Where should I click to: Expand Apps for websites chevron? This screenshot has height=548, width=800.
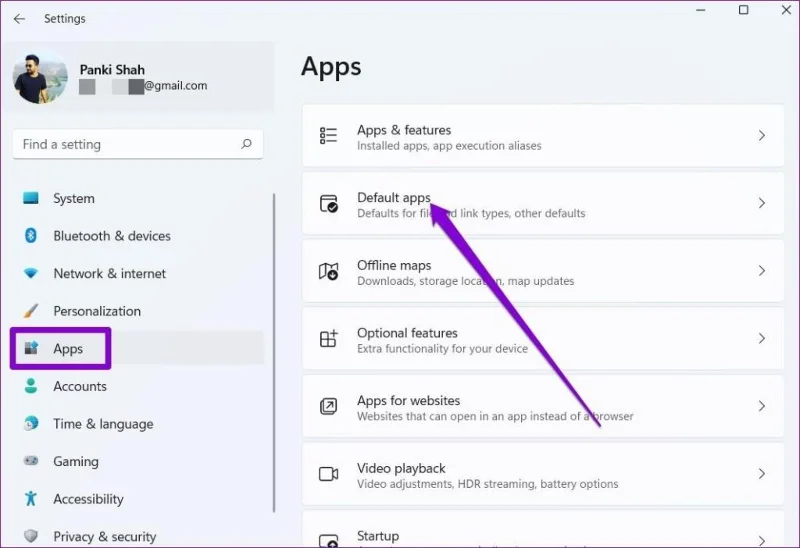762,406
